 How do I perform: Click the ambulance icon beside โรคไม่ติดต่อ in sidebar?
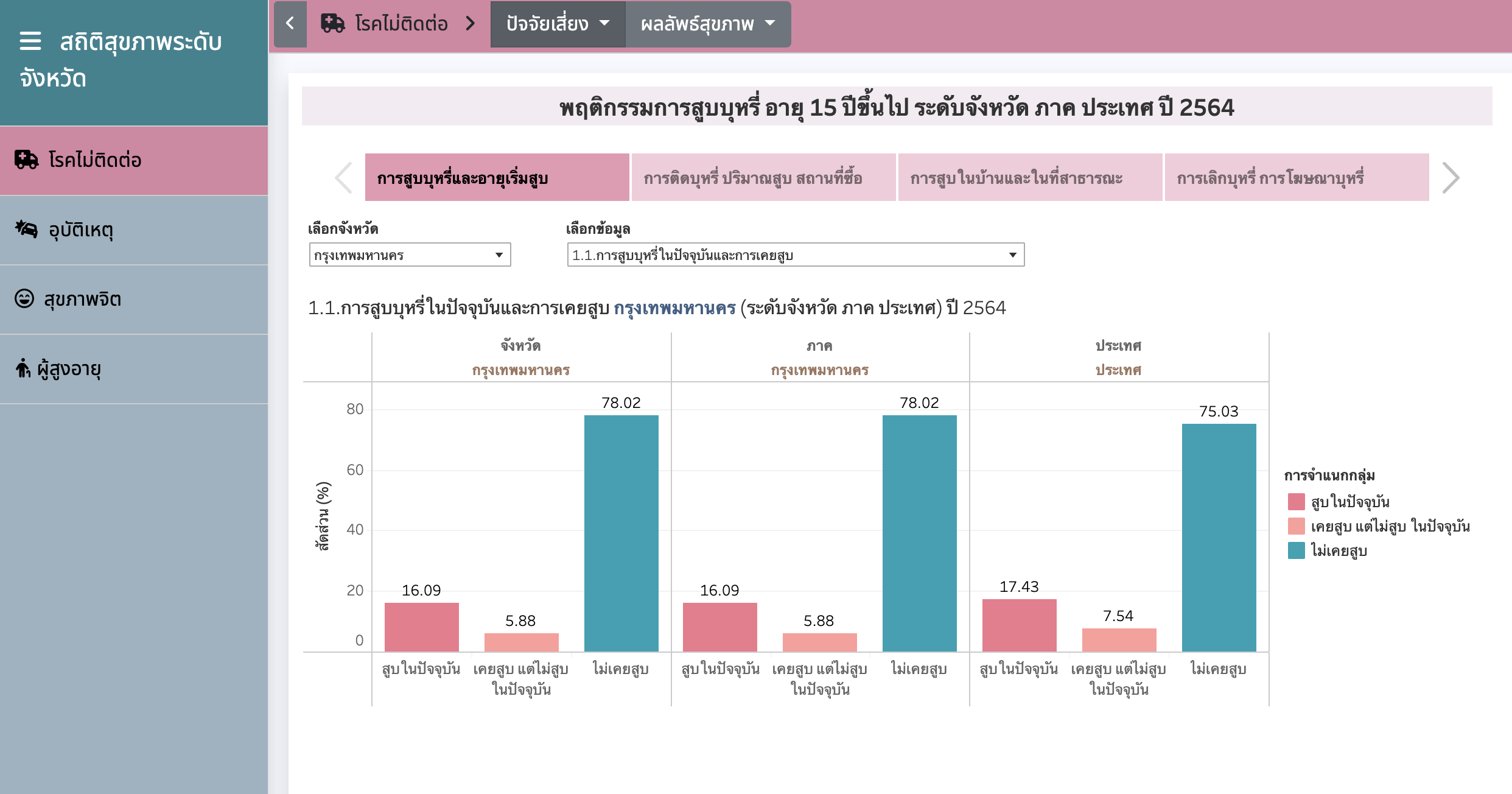pos(26,160)
